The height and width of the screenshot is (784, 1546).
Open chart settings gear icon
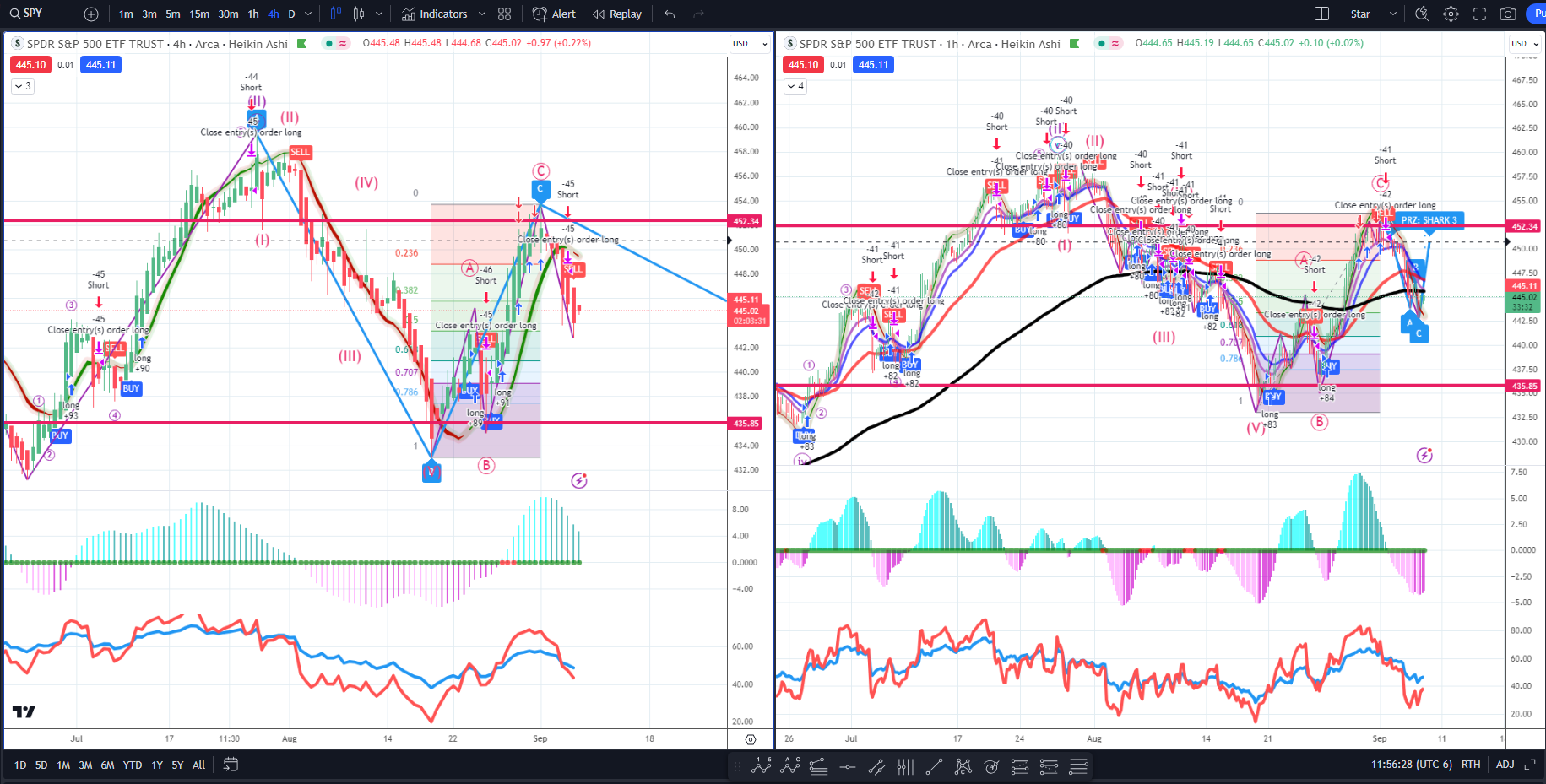[x=1451, y=14]
